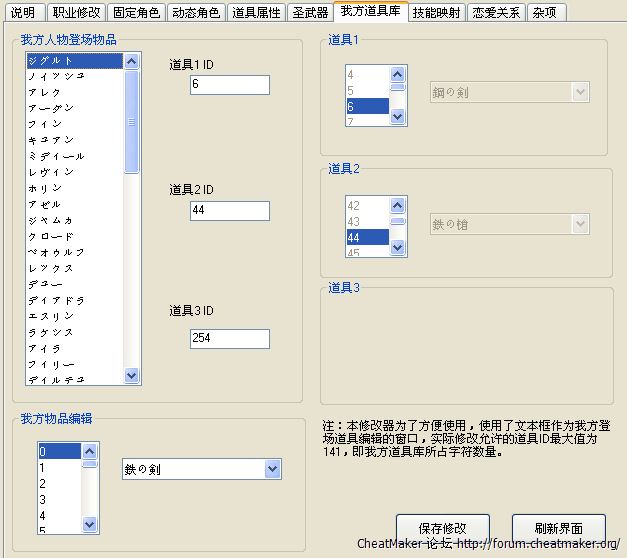Image resolution: width=627 pixels, height=558 pixels.
Task: Select フィン in the character list
Action: pyautogui.click(x=44, y=124)
